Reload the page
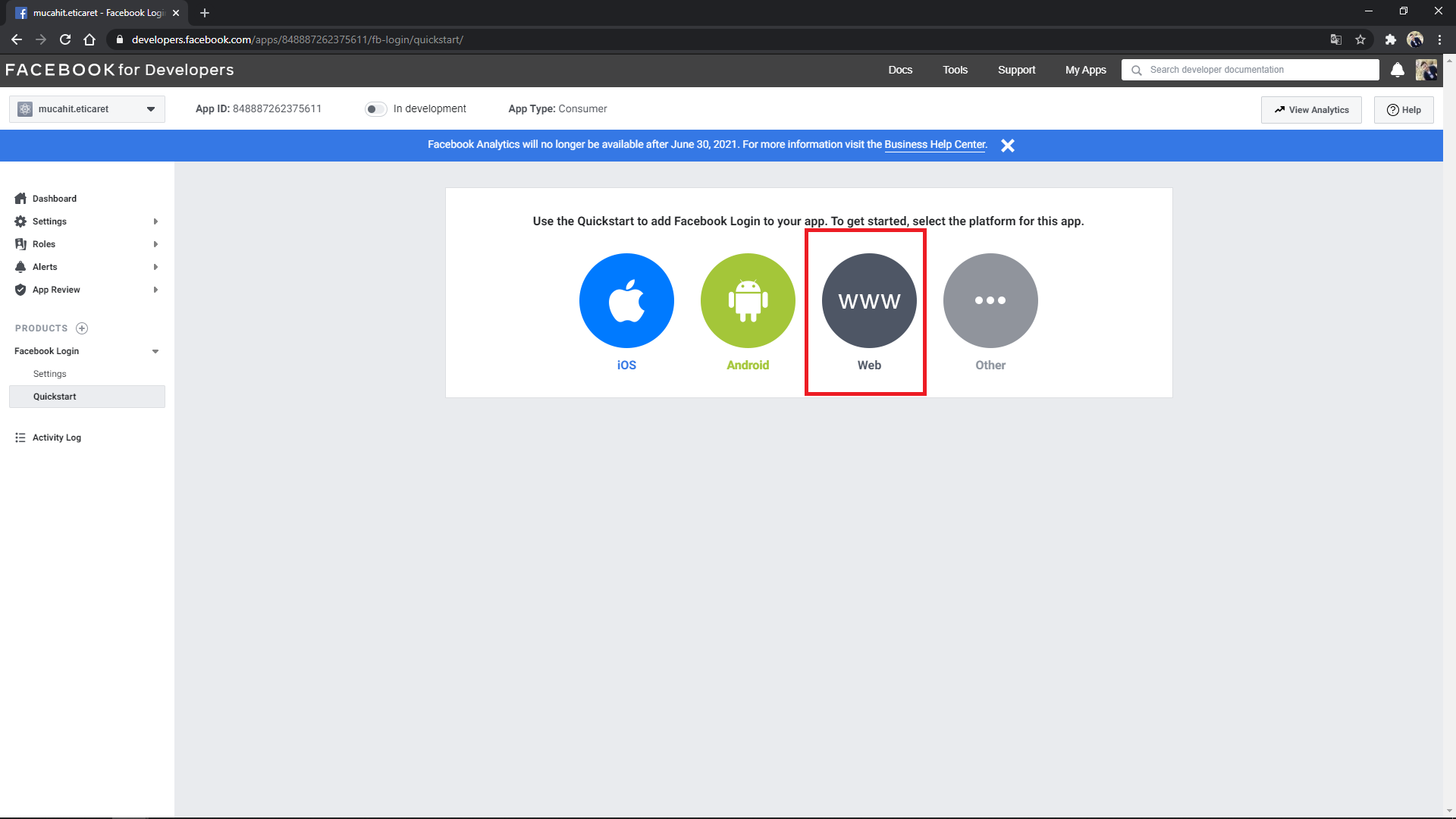This screenshot has width=1456, height=819. 65,39
